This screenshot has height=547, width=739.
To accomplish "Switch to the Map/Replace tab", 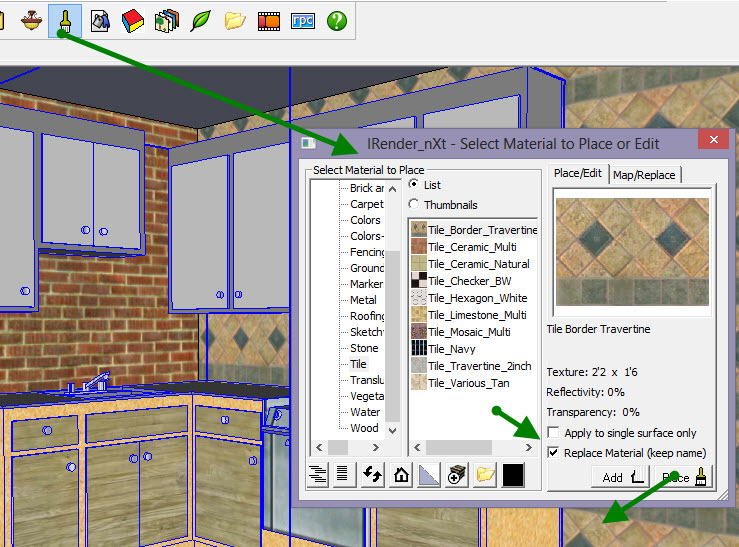I will pos(645,174).
